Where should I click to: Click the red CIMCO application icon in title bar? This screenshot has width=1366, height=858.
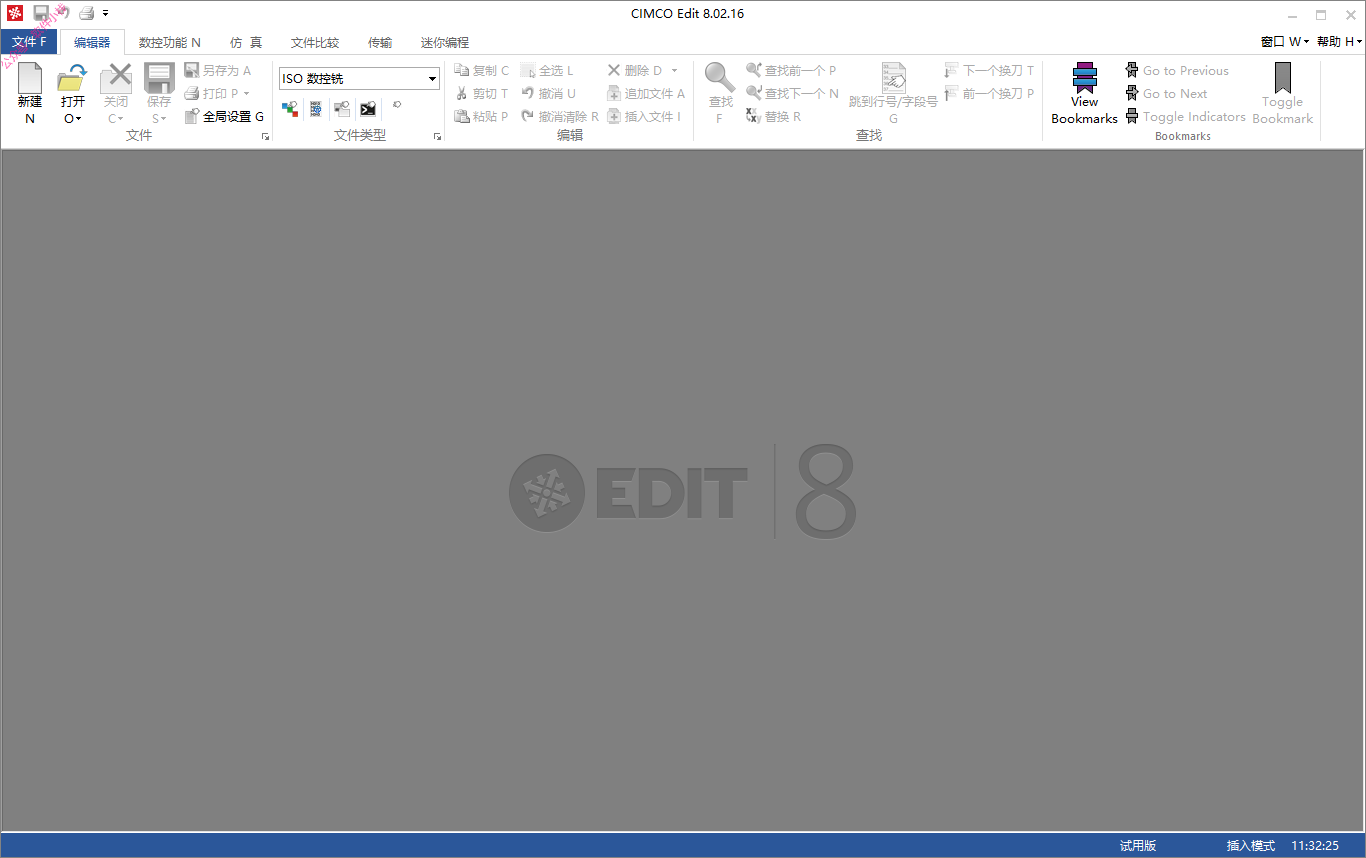tap(14, 13)
